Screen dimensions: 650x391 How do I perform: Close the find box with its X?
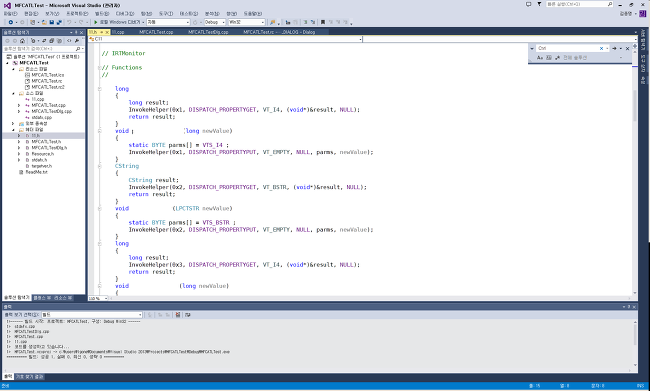(628, 49)
